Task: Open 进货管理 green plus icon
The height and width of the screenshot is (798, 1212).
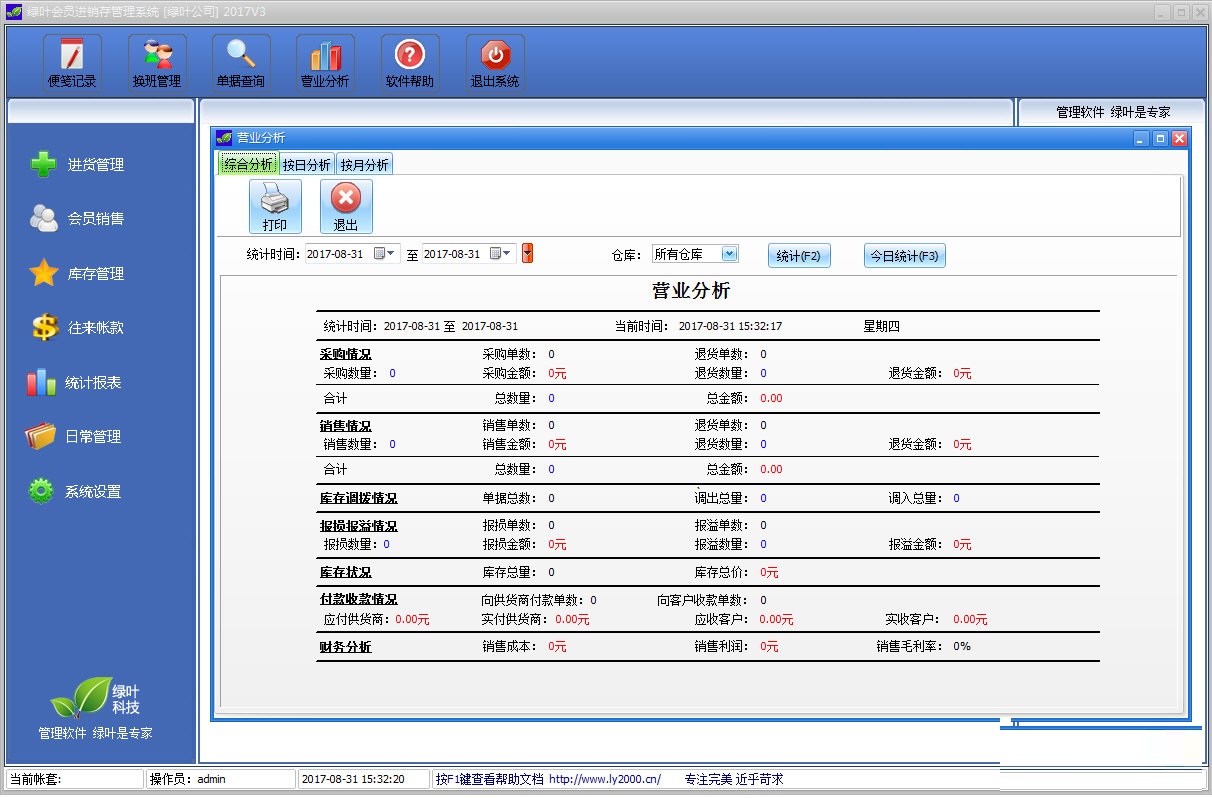Action: click(x=43, y=164)
